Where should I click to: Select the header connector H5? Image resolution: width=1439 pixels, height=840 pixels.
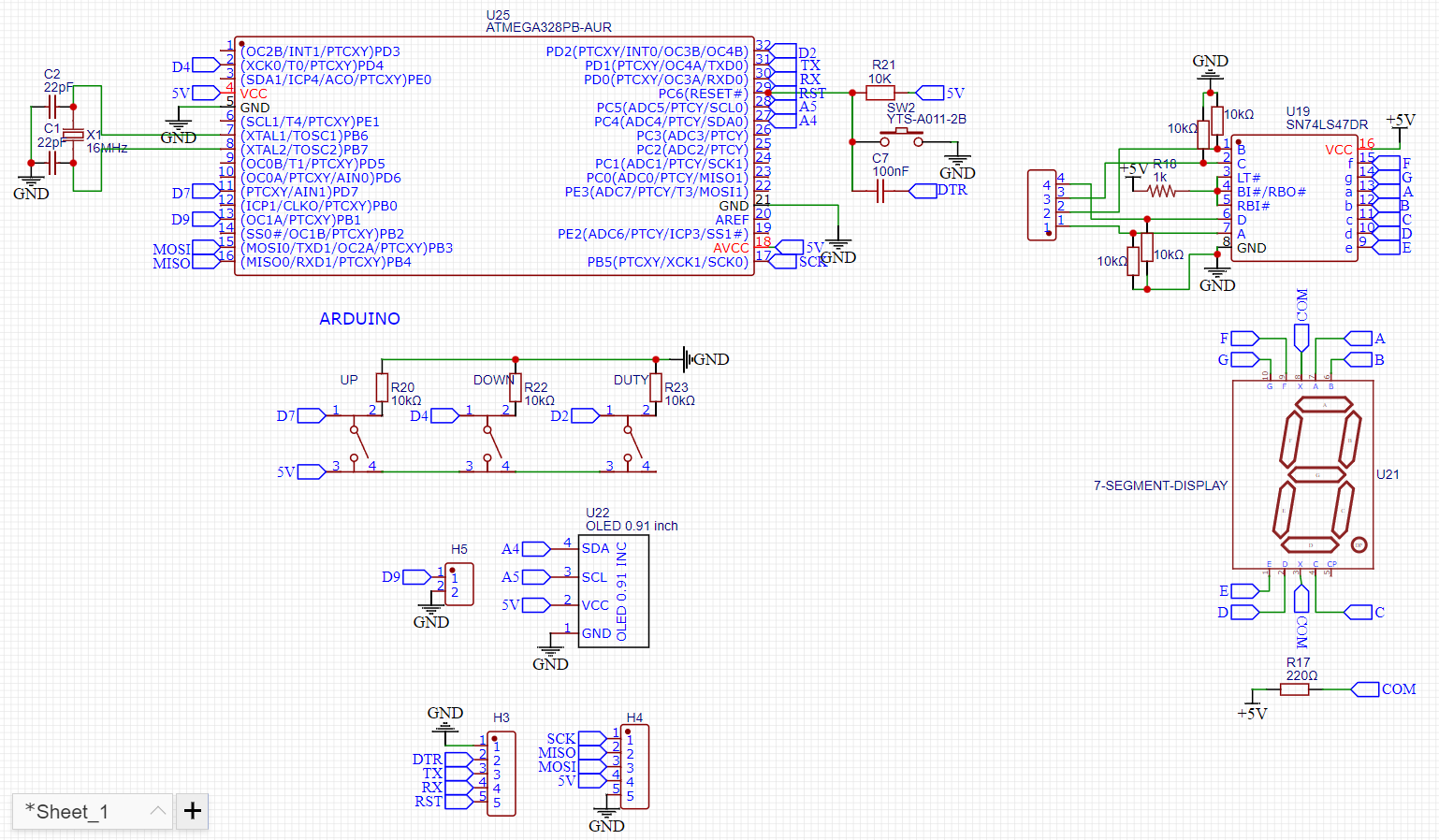tap(458, 584)
